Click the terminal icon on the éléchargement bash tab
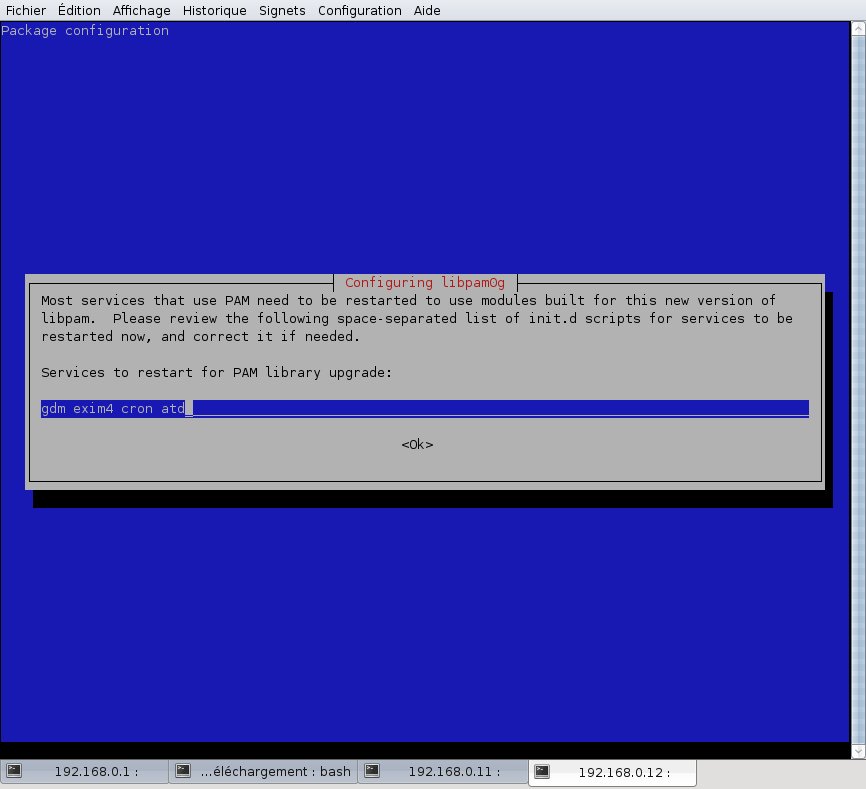The height and width of the screenshot is (789, 866). click(x=183, y=771)
